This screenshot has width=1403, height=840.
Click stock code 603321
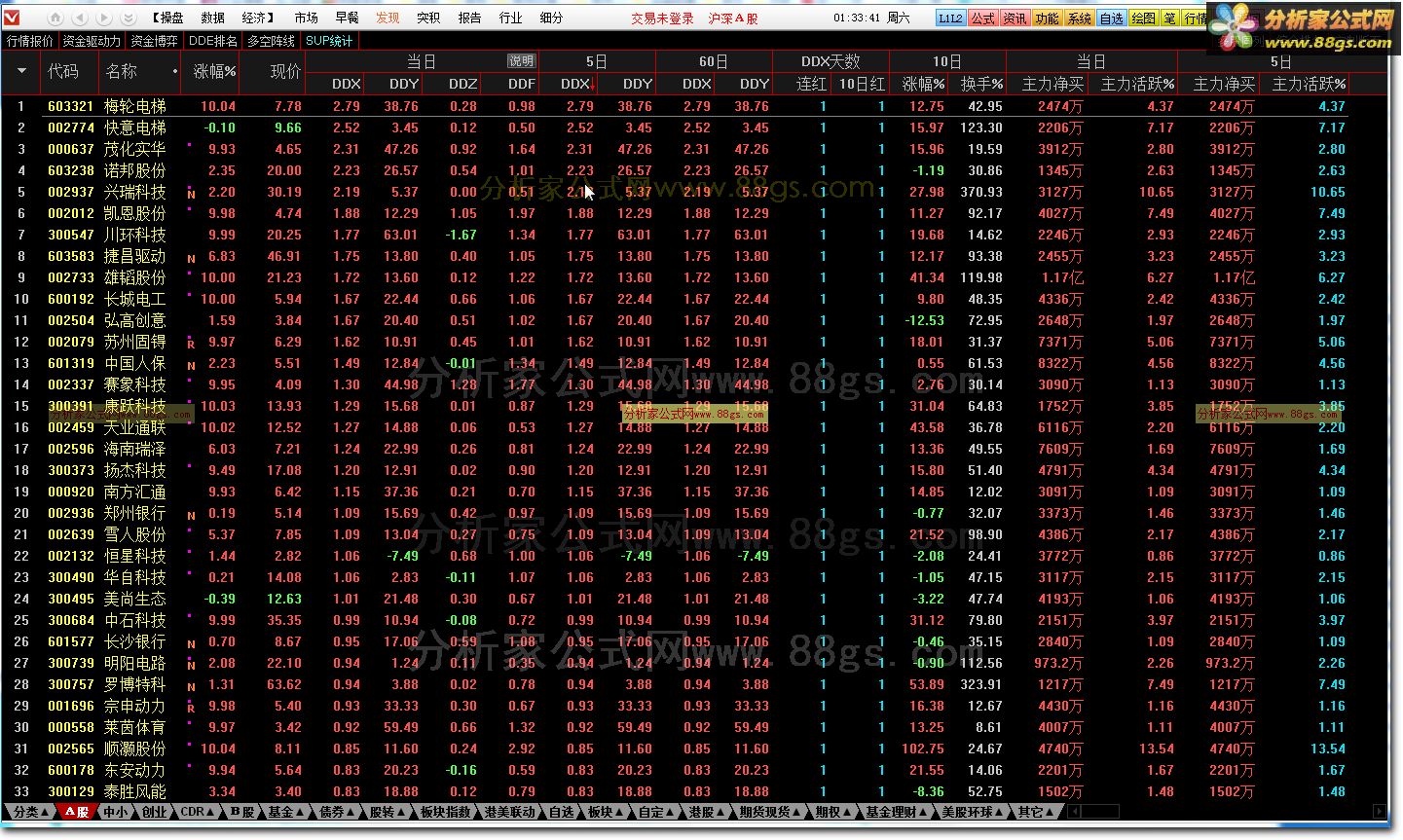click(71, 106)
